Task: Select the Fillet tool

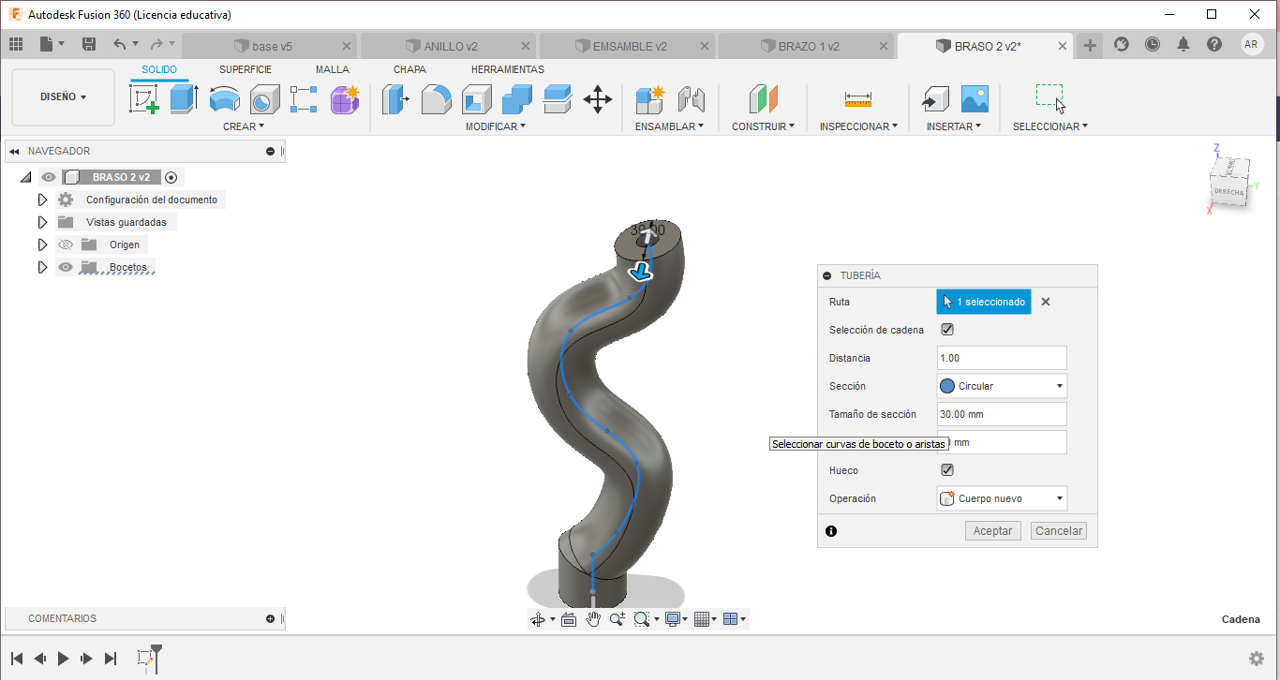Action: (x=436, y=99)
